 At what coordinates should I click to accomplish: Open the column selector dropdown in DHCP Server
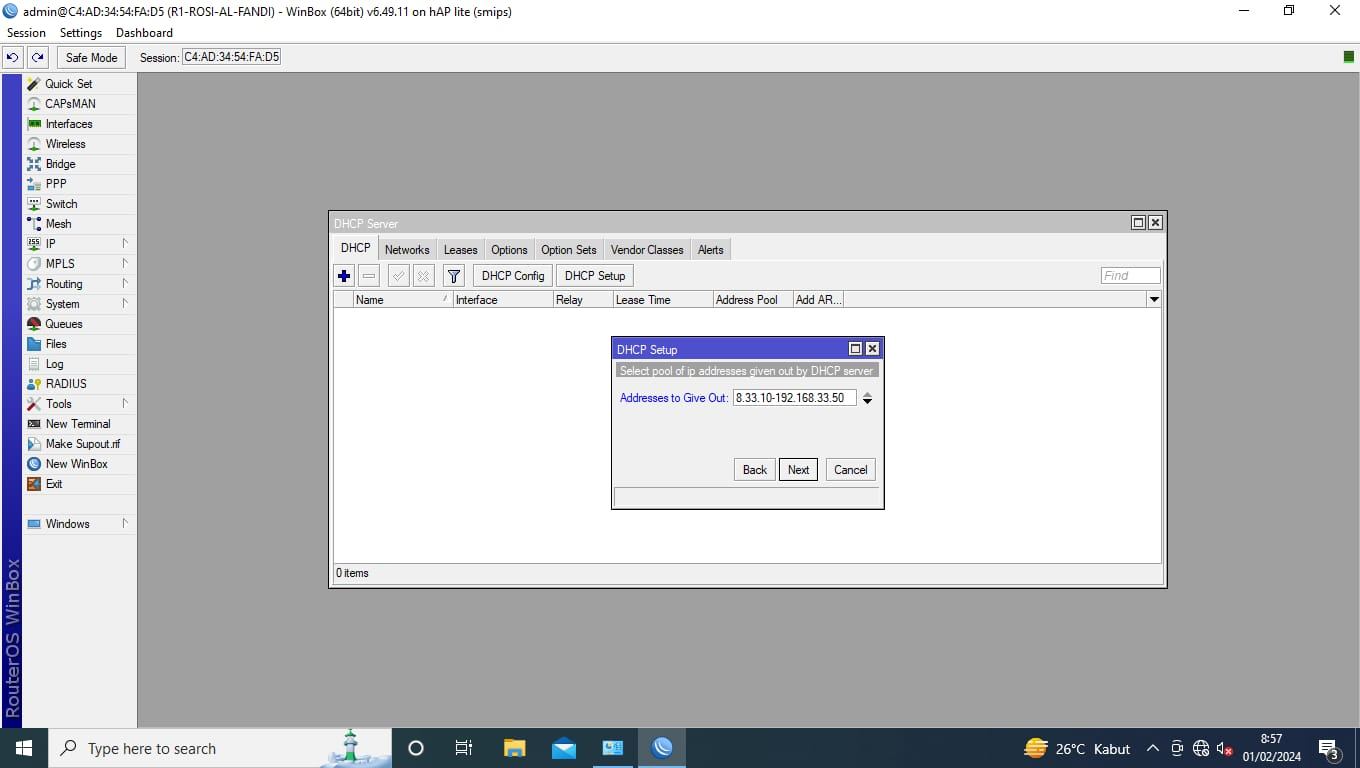(1154, 300)
